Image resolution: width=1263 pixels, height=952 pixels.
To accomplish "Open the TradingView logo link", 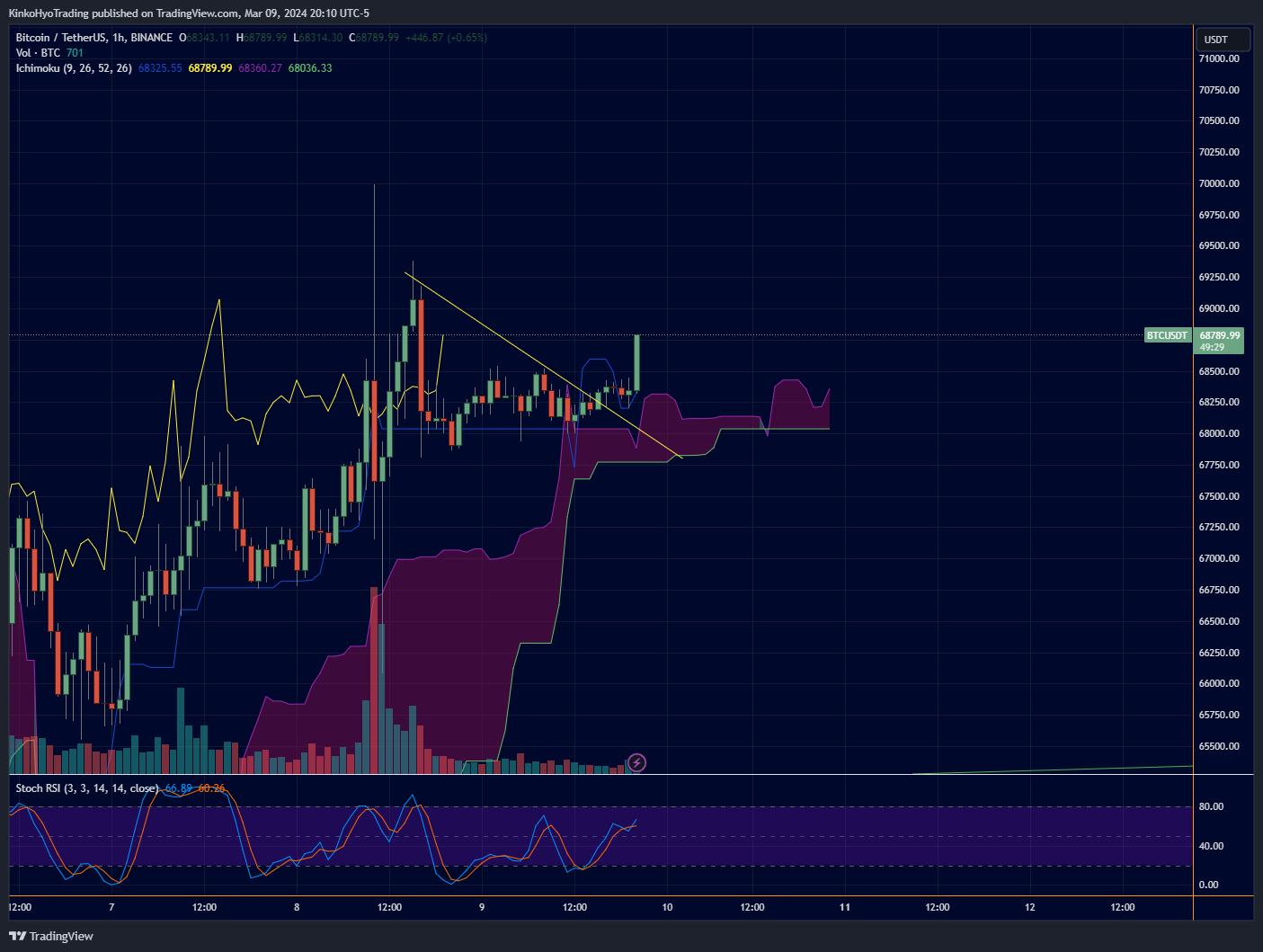I will pos(51,936).
